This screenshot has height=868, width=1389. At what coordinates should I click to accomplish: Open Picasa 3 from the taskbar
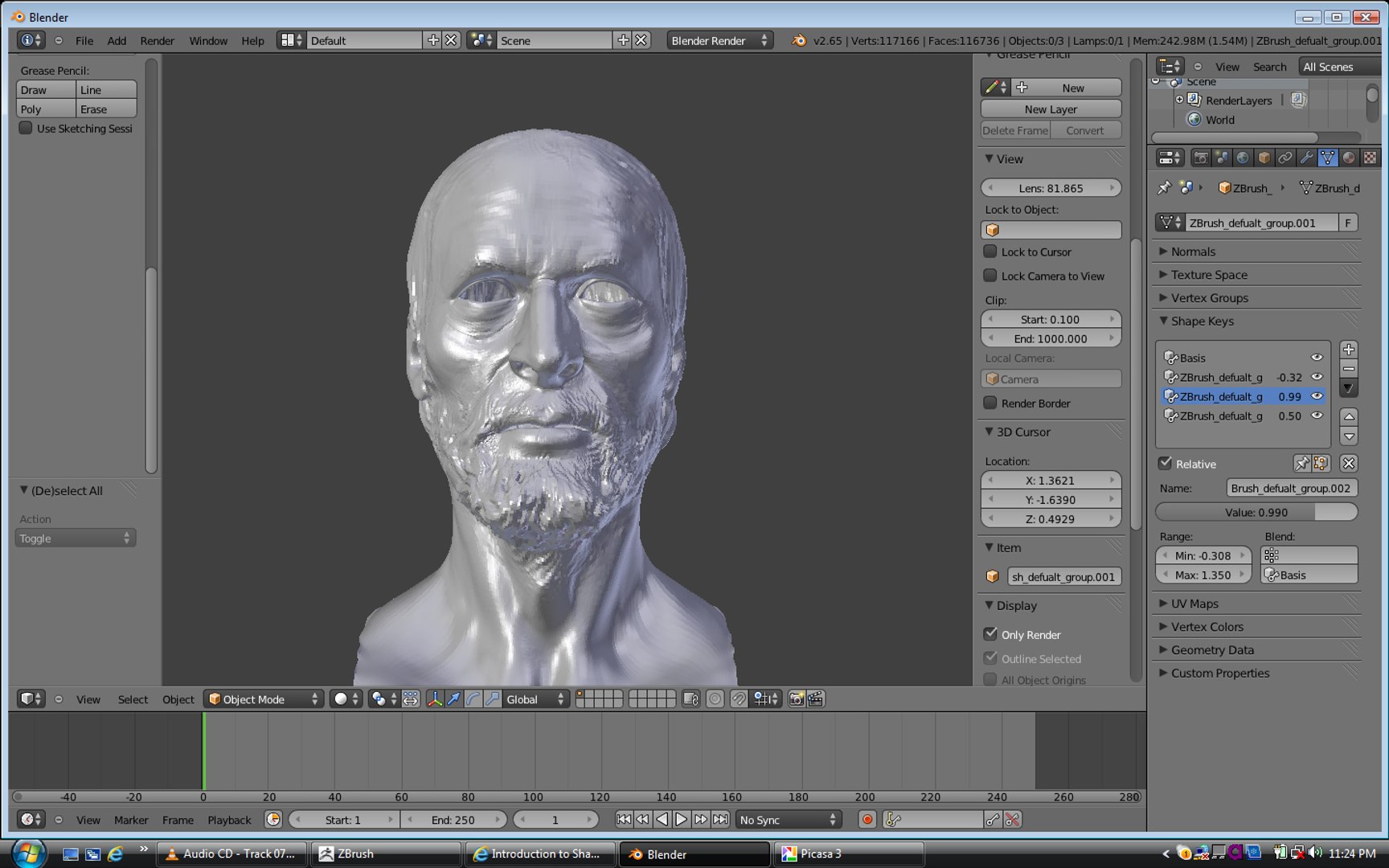click(848, 854)
